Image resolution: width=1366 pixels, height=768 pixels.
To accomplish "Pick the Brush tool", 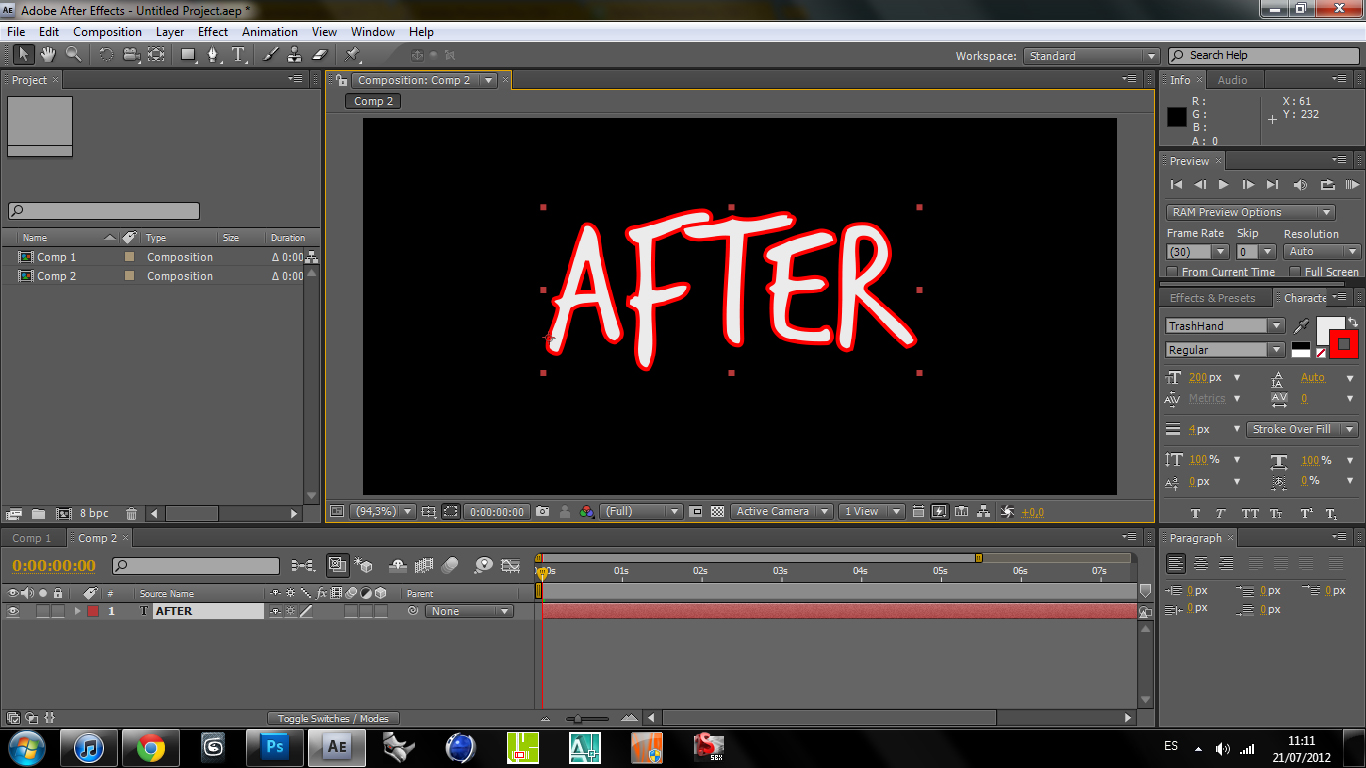I will tap(270, 55).
